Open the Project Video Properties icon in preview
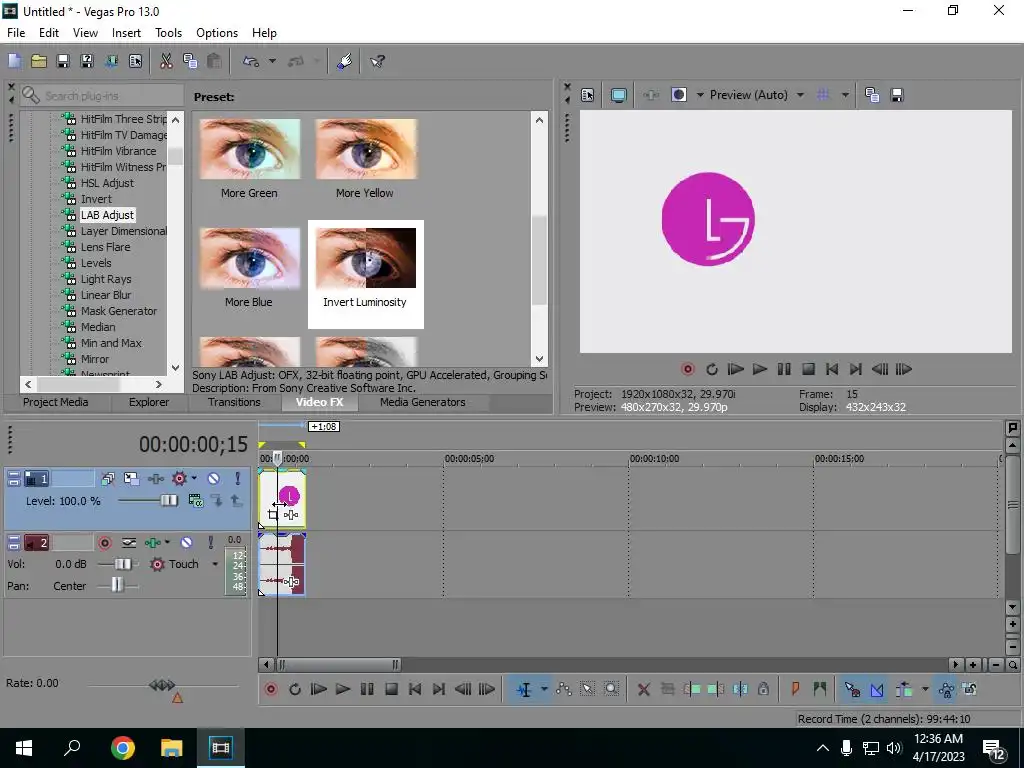The image size is (1024, 768). [x=587, y=95]
